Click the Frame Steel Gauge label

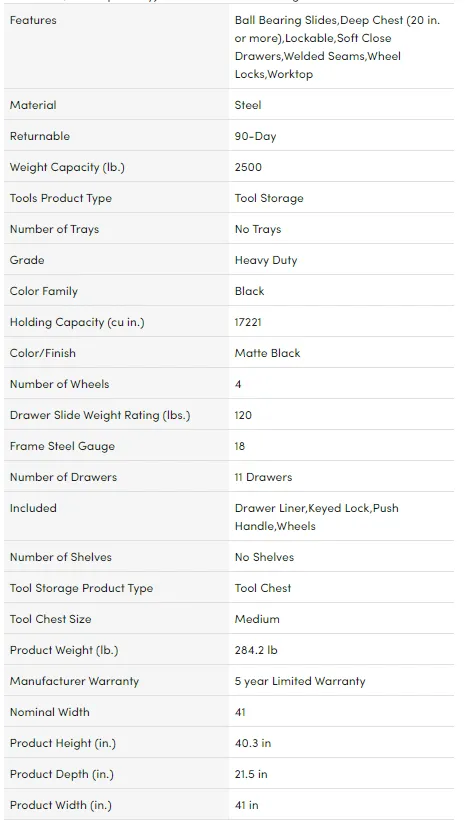(x=63, y=446)
